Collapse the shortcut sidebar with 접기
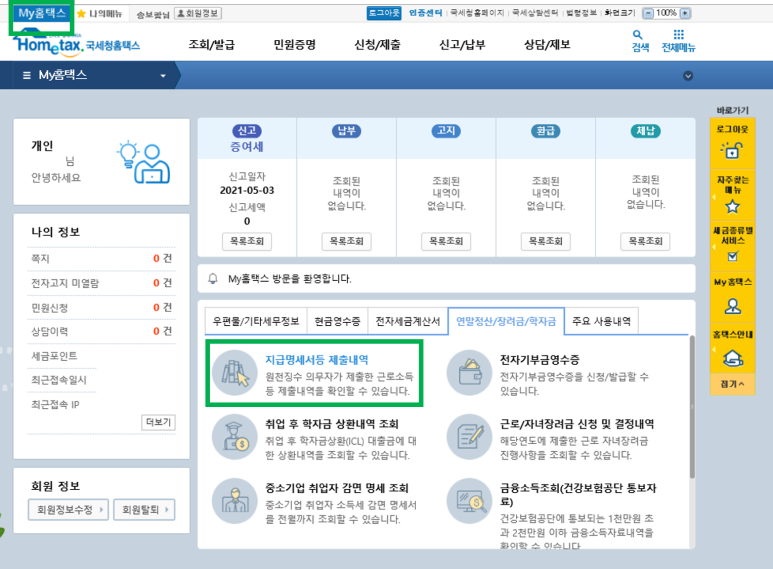The width and height of the screenshot is (773, 569). click(x=732, y=384)
